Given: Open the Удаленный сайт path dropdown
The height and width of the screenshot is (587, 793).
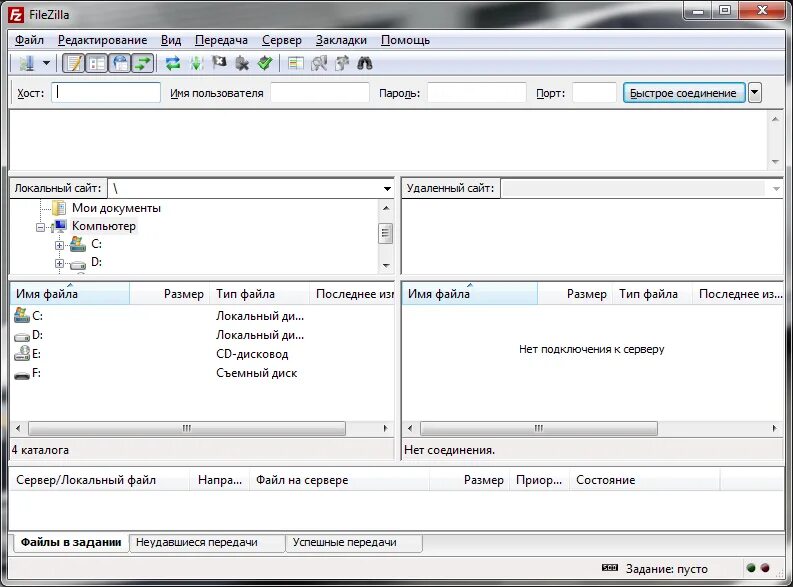Looking at the screenshot, I should [x=776, y=189].
